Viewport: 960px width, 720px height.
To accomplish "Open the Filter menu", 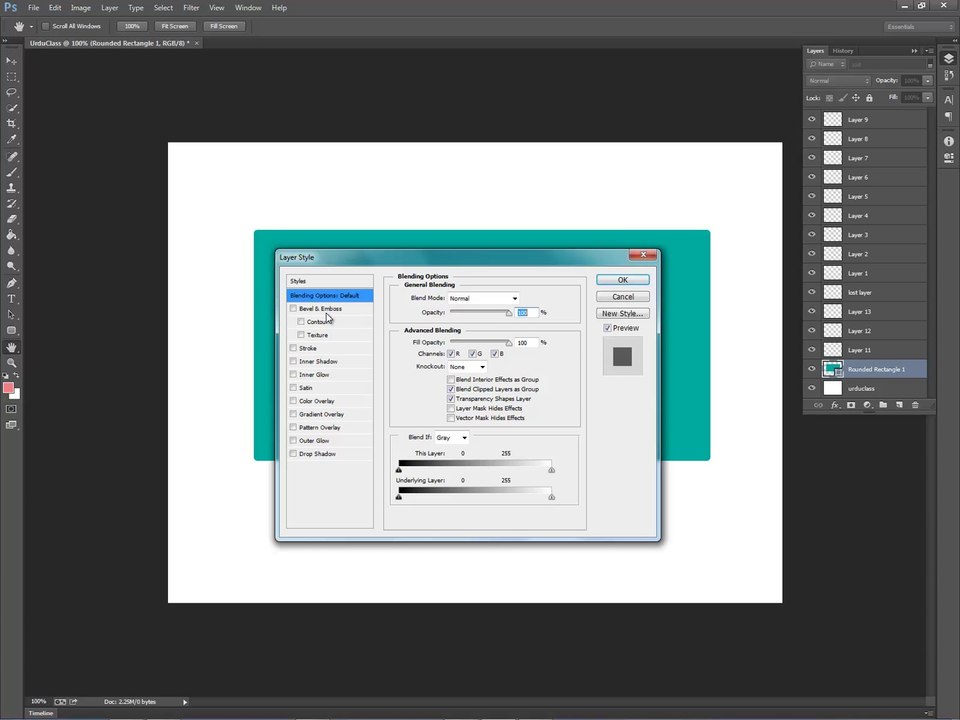I will tap(191, 8).
